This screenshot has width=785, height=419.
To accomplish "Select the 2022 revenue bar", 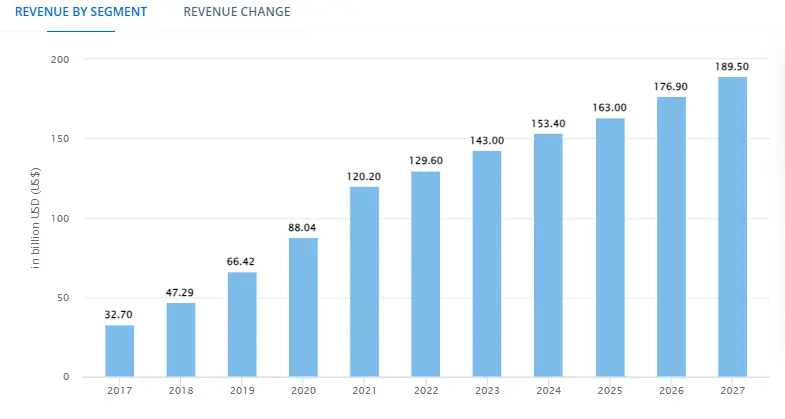I will point(426,274).
